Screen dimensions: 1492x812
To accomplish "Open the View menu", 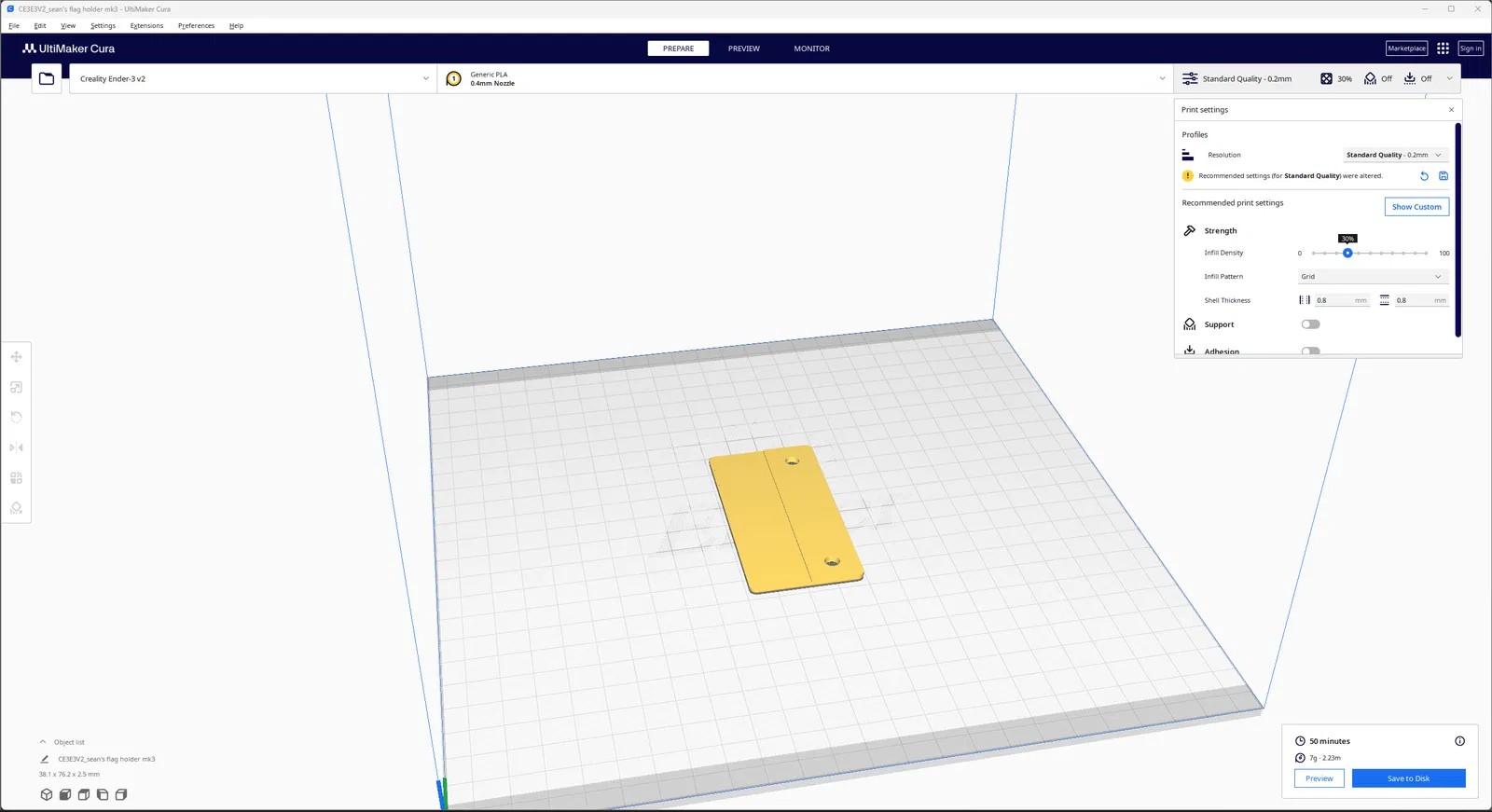I will pyautogui.click(x=68, y=26).
